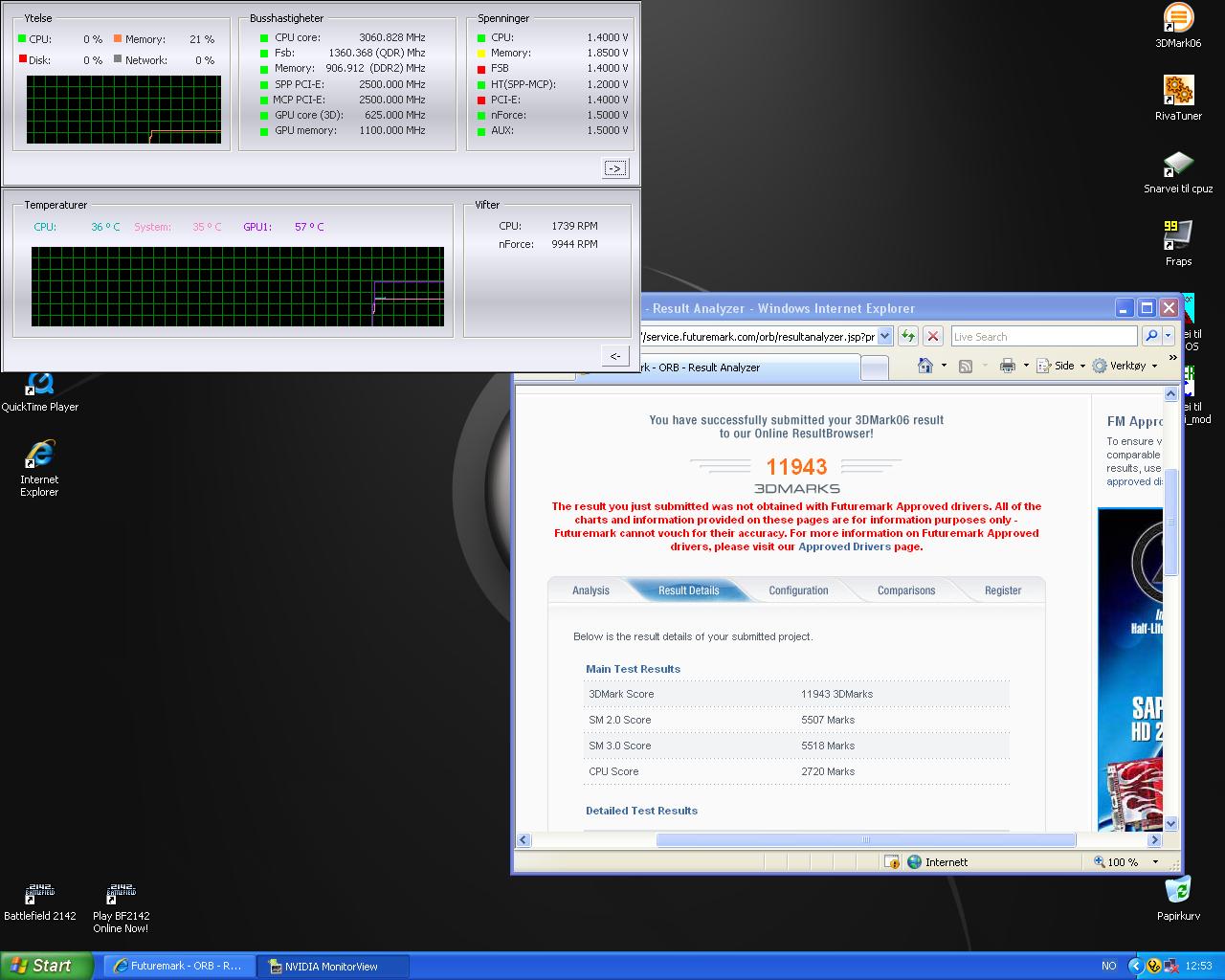This screenshot has width=1225, height=980.
Task: Open the QuickTime Player desktop icon
Action: [x=39, y=390]
